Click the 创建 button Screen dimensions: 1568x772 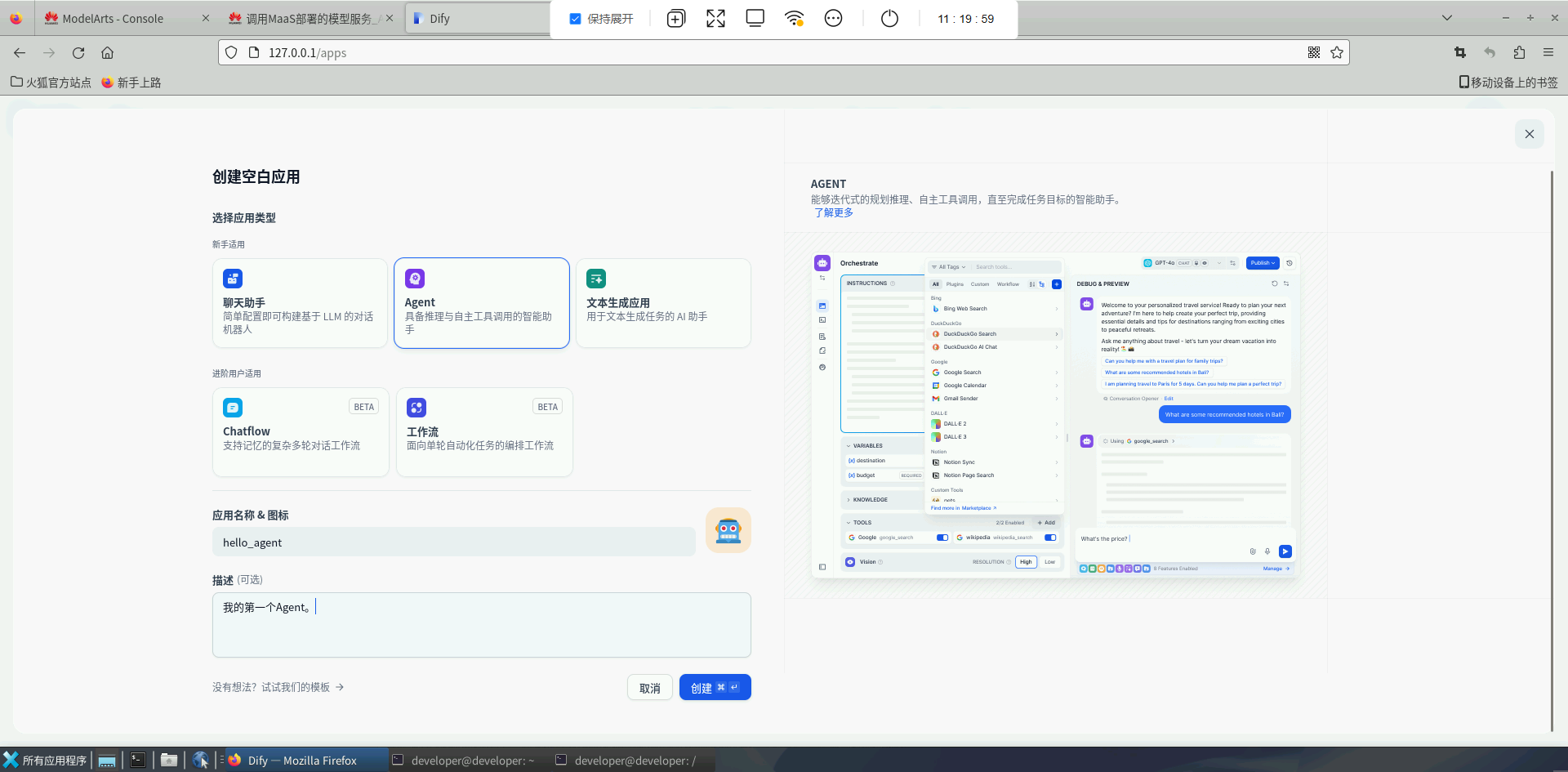715,688
